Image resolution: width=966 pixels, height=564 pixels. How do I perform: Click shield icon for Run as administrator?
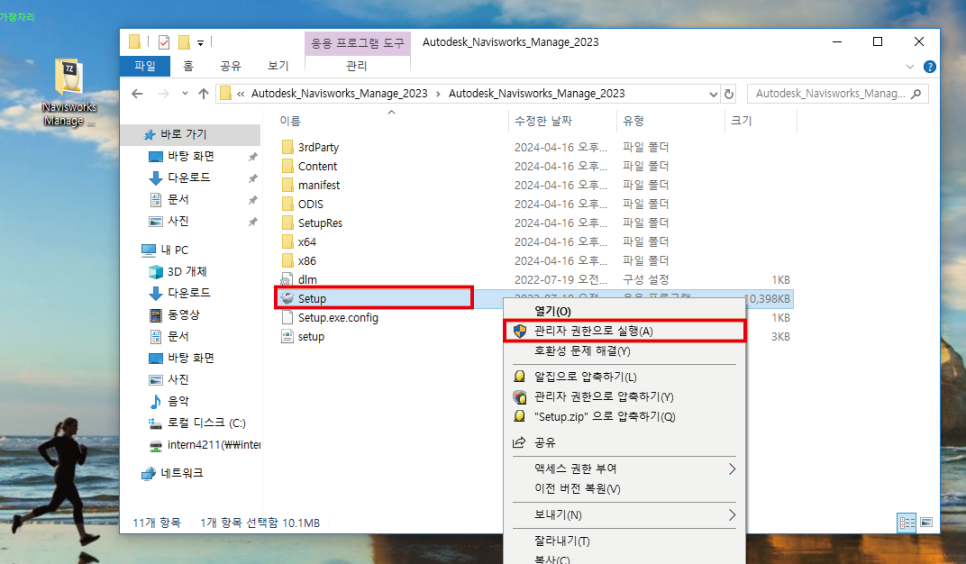click(x=520, y=331)
